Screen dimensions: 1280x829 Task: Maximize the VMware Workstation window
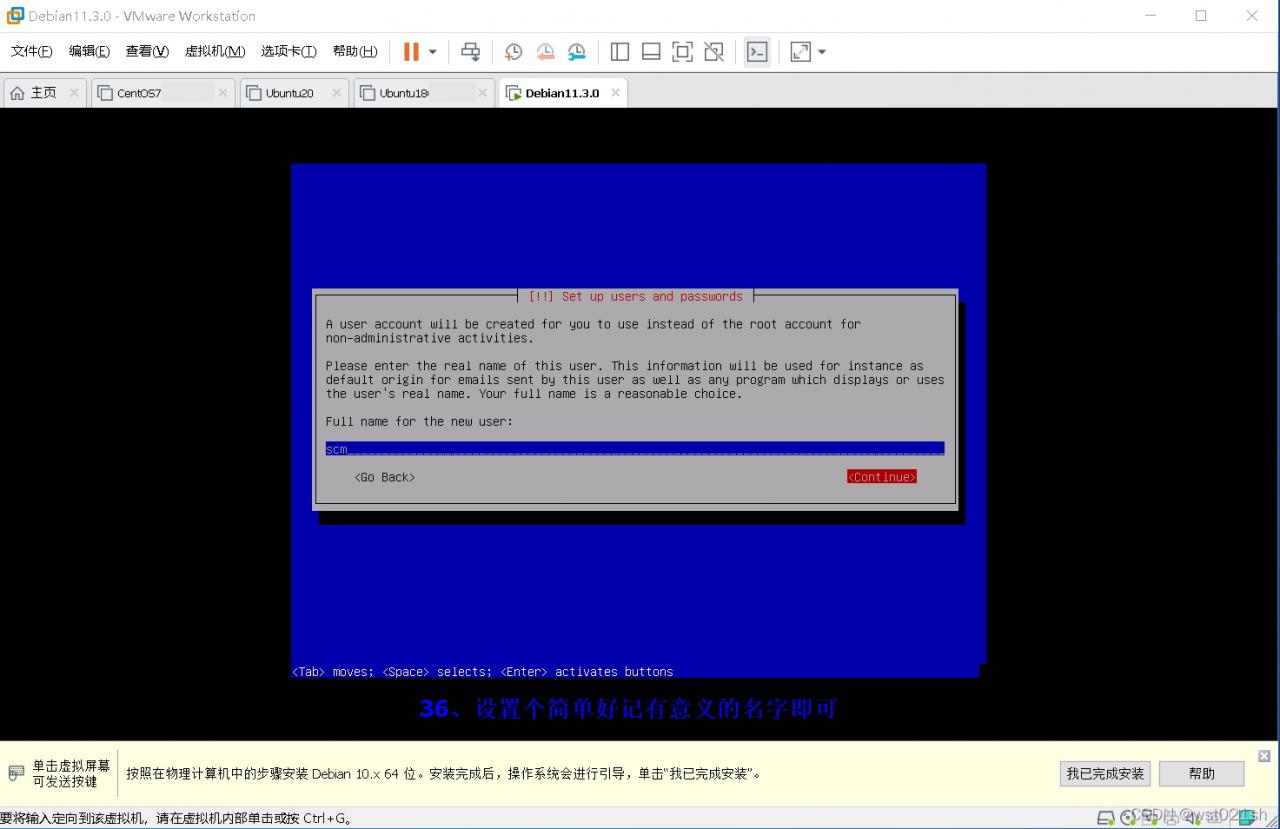click(x=1201, y=16)
